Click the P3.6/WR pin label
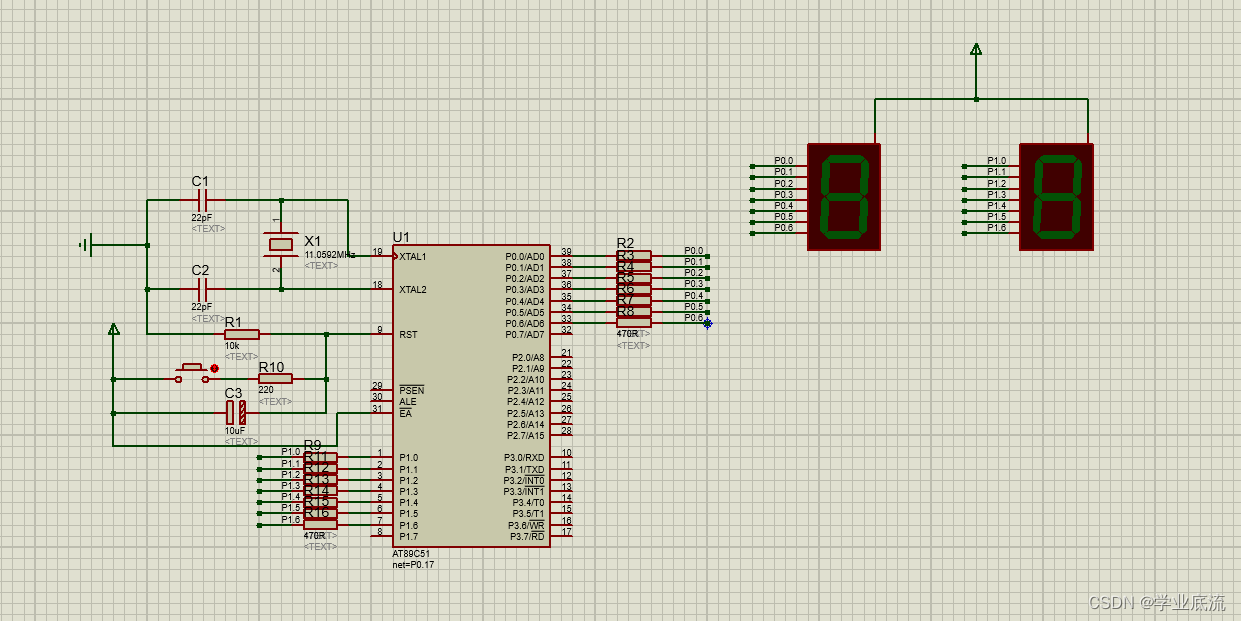Viewport: 1241px width, 621px height. pos(526,525)
